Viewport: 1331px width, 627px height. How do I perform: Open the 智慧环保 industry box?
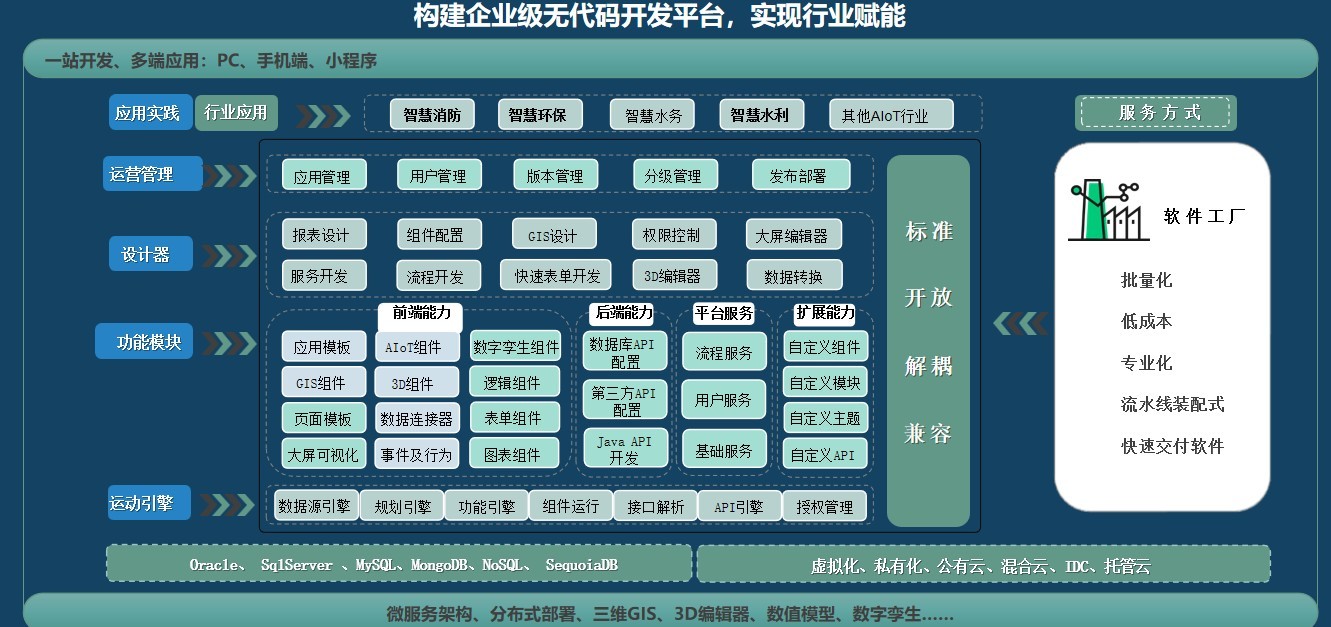[x=539, y=115]
